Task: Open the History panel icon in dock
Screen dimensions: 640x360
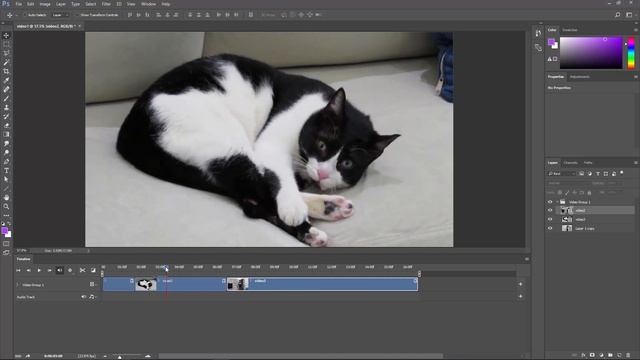Action: tap(538, 33)
